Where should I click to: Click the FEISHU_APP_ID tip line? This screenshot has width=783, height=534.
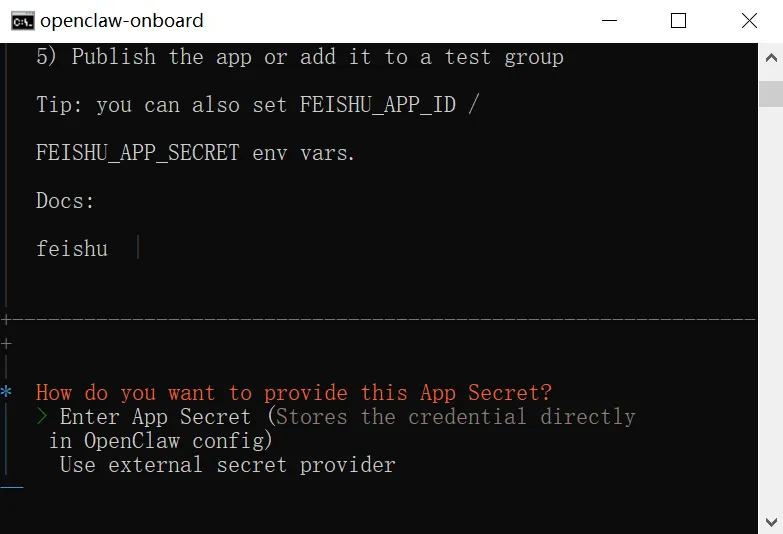257,105
